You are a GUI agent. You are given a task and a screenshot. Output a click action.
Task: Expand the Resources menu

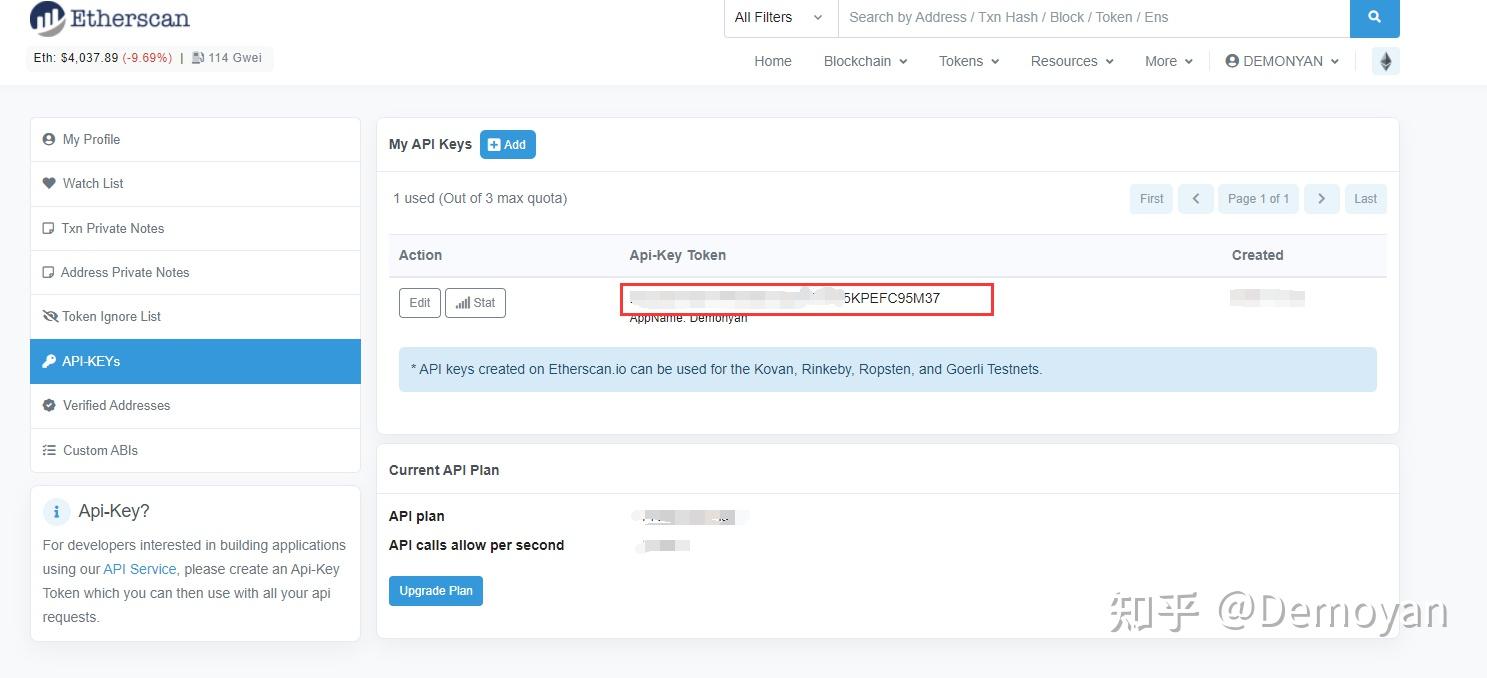coord(1072,61)
